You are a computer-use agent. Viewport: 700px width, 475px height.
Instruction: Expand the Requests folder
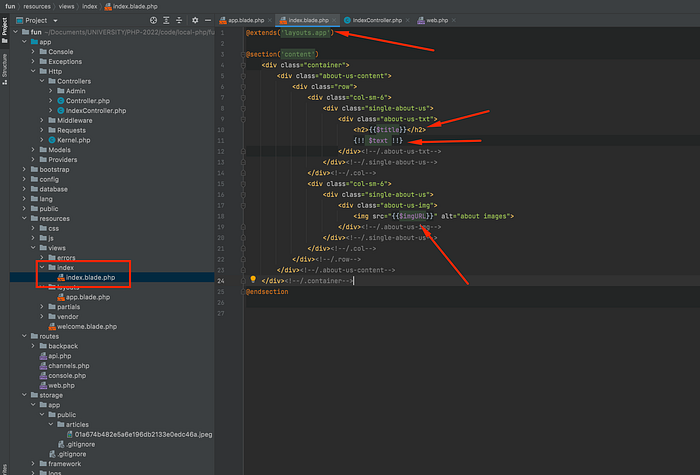tap(42, 130)
